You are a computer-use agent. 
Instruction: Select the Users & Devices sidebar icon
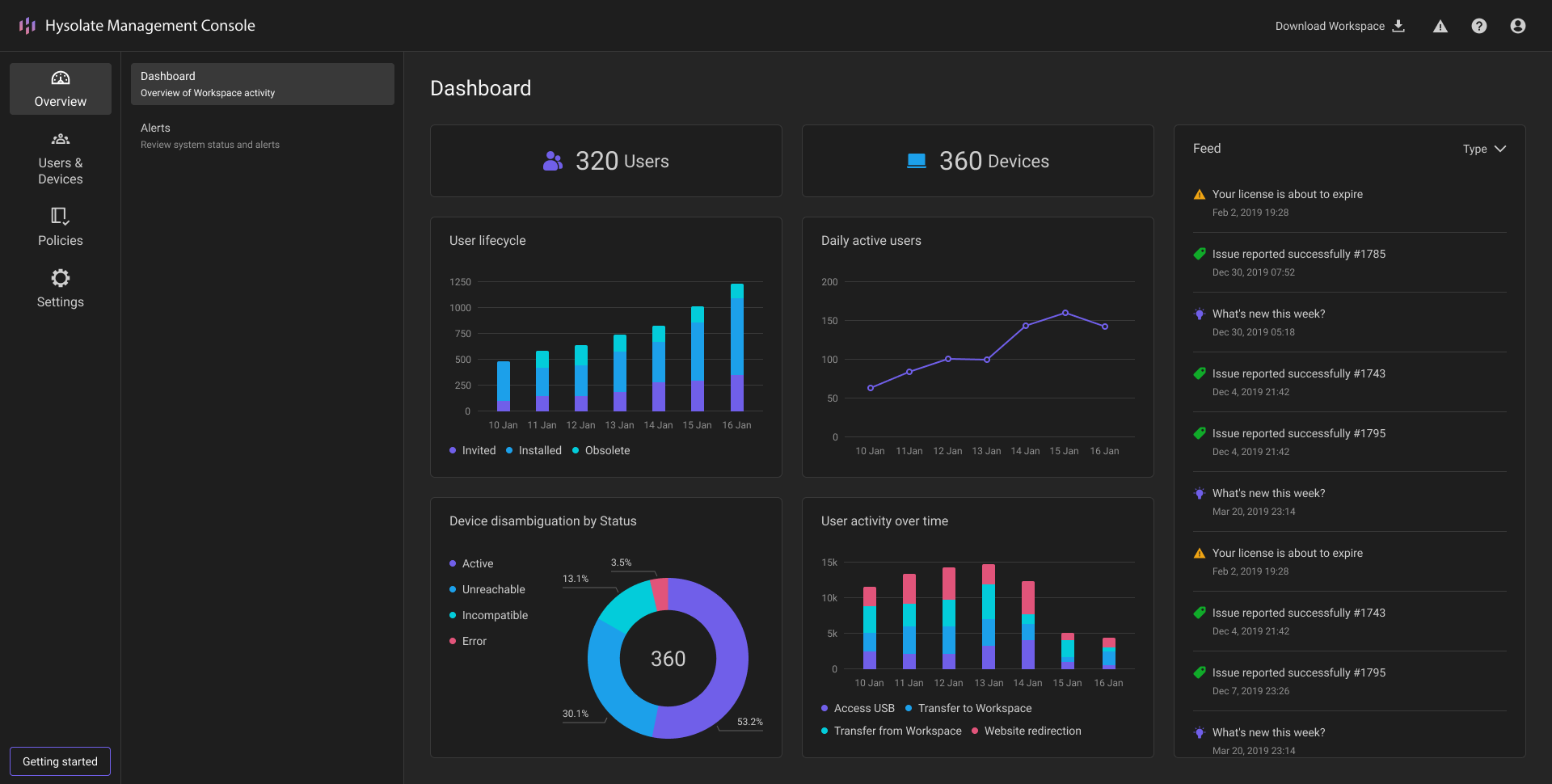[x=61, y=140]
